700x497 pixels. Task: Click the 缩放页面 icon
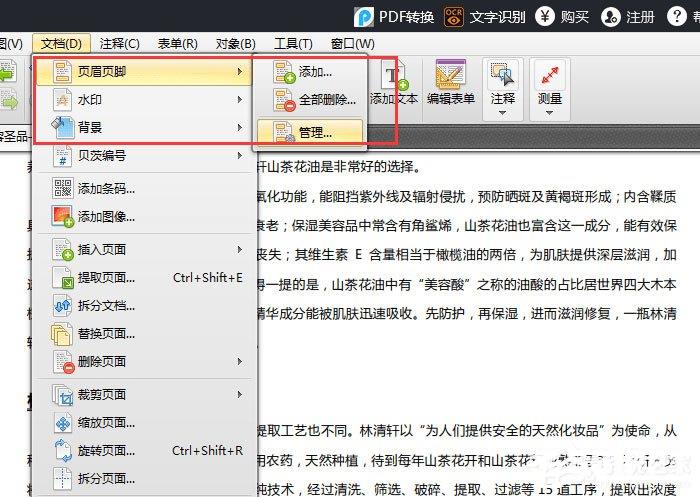coord(62,422)
